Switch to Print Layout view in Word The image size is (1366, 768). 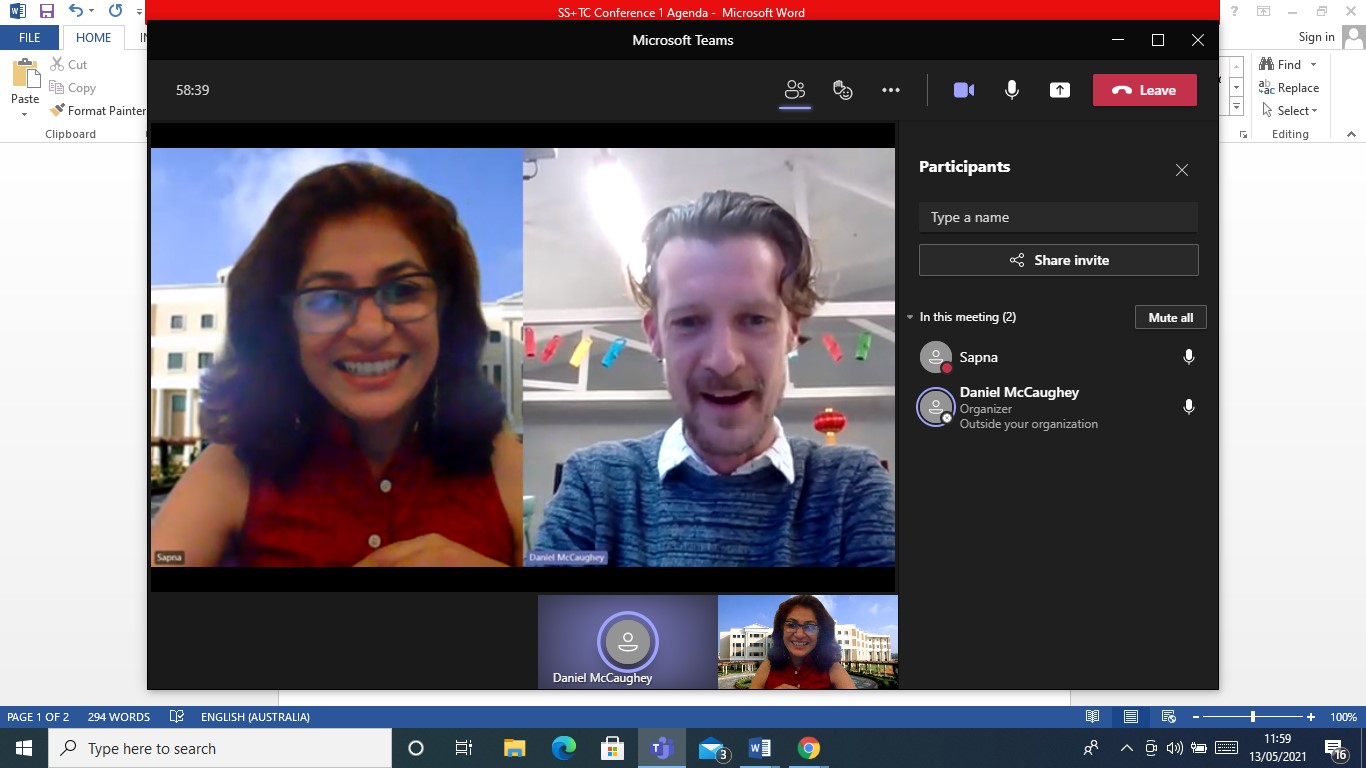pyautogui.click(x=1131, y=717)
